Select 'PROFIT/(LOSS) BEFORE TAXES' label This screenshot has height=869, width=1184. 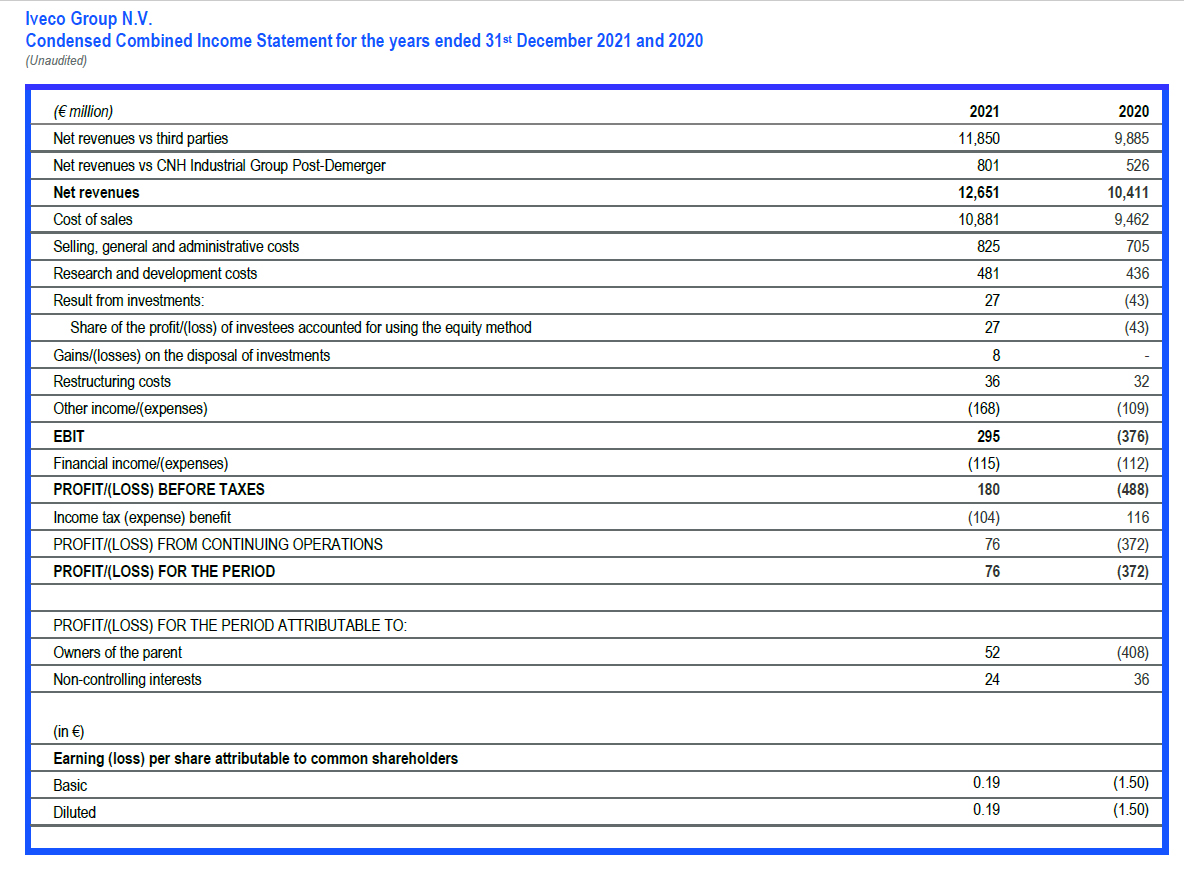tap(159, 490)
